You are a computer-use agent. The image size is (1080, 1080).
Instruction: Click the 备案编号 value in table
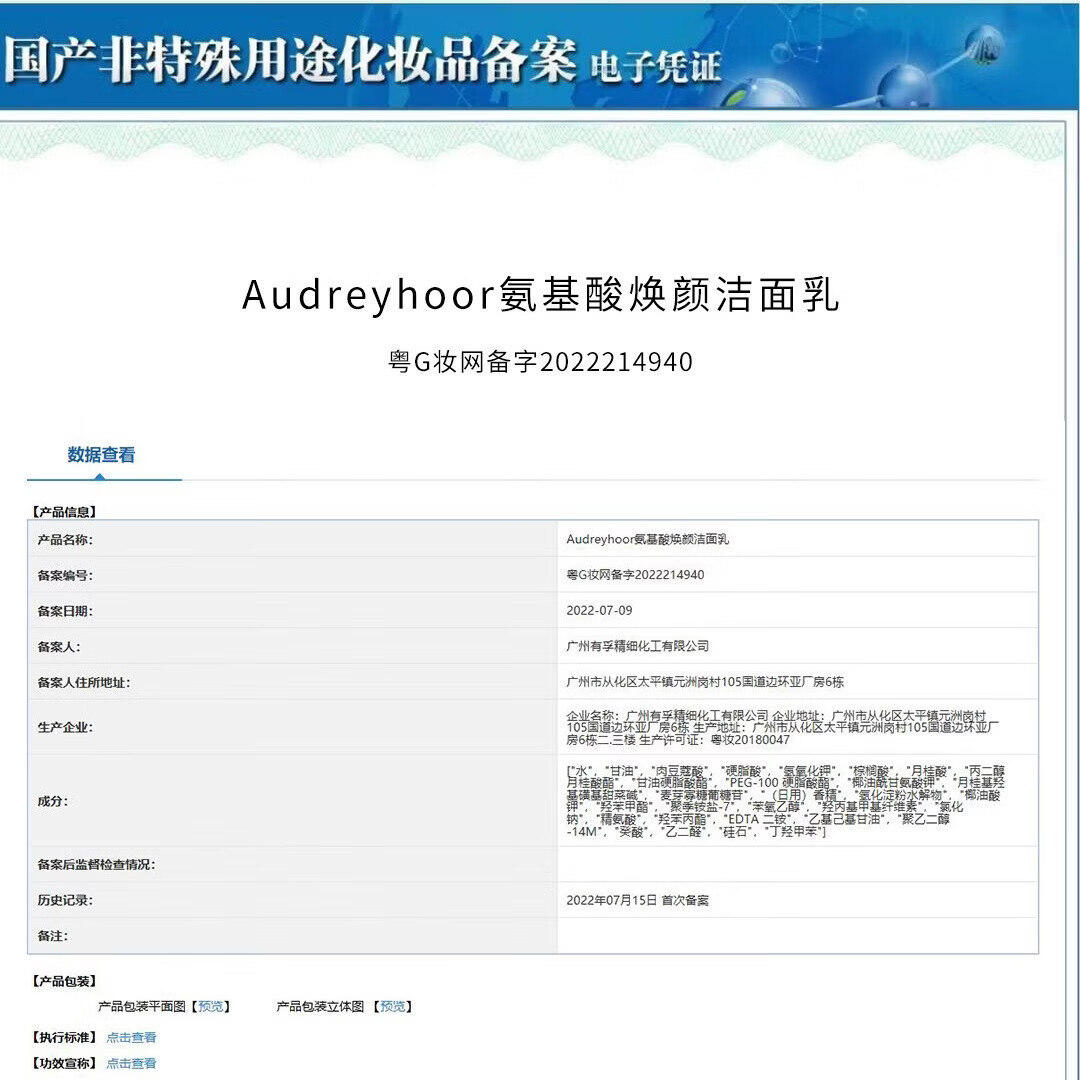(x=634, y=575)
